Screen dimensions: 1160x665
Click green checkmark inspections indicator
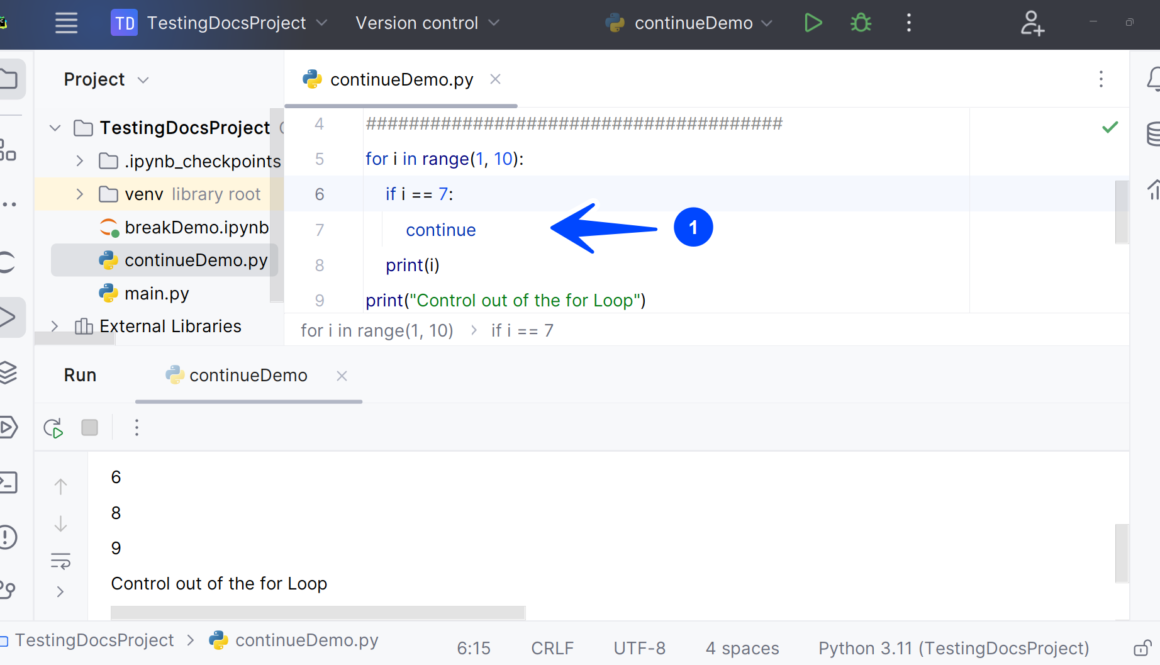(1109, 127)
